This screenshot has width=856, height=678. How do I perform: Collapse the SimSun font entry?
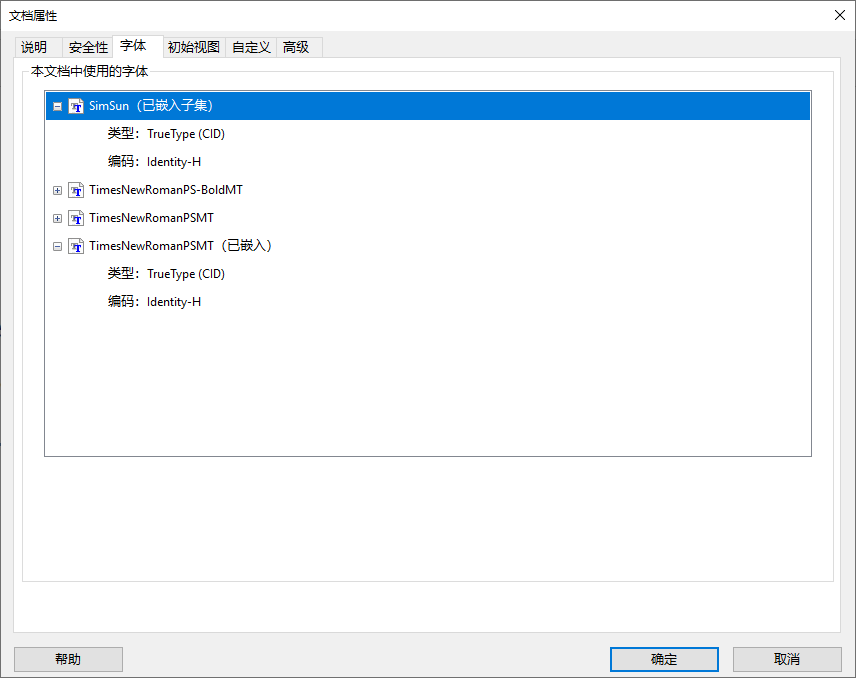(x=58, y=106)
